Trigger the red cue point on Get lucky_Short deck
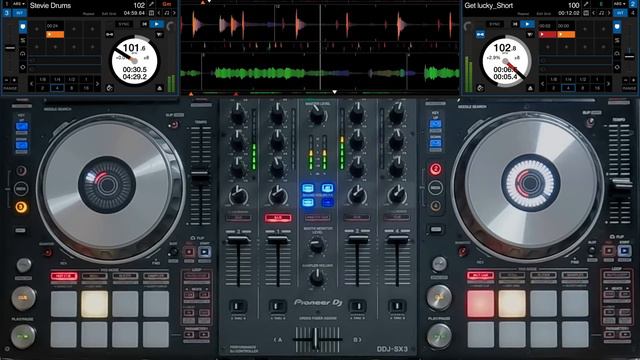Viewport: 640px width, 360px height. point(547,34)
